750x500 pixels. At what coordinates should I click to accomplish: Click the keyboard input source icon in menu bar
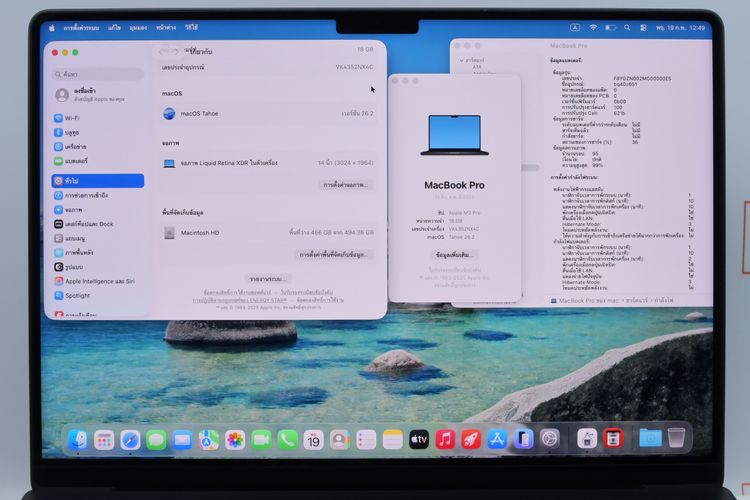pos(575,28)
